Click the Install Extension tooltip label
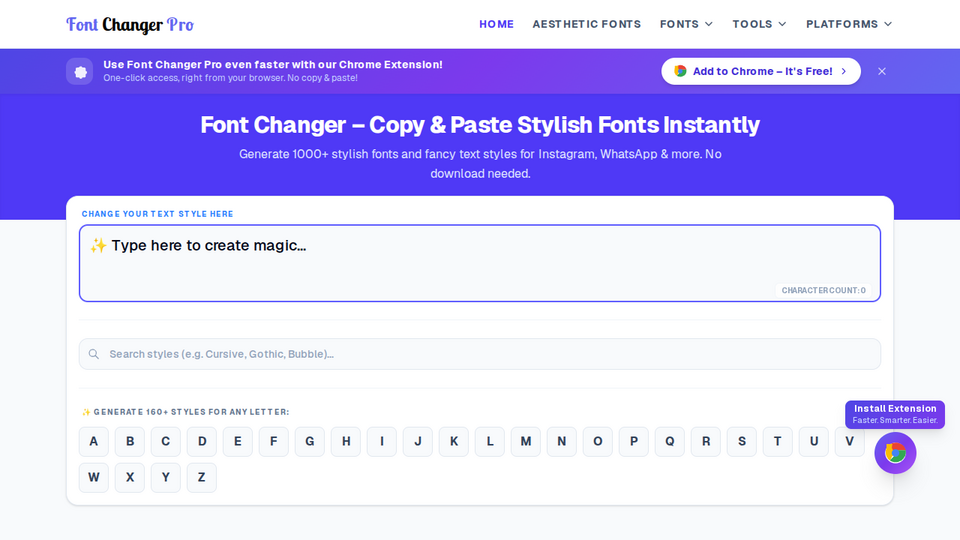 (895, 414)
